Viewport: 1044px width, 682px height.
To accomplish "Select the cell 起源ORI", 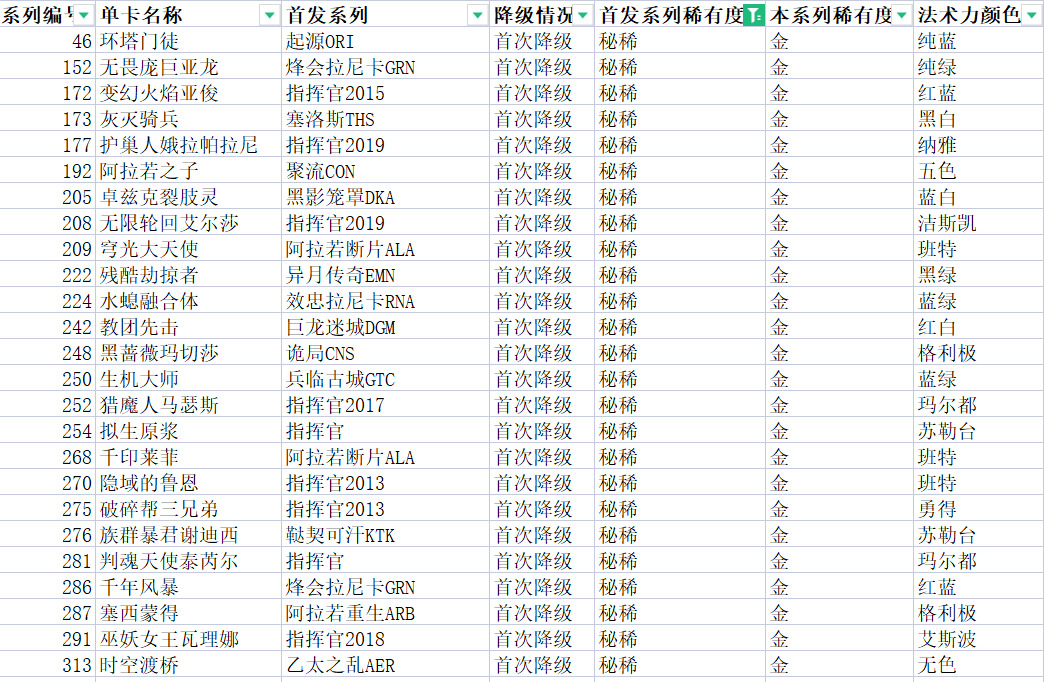I will point(386,41).
